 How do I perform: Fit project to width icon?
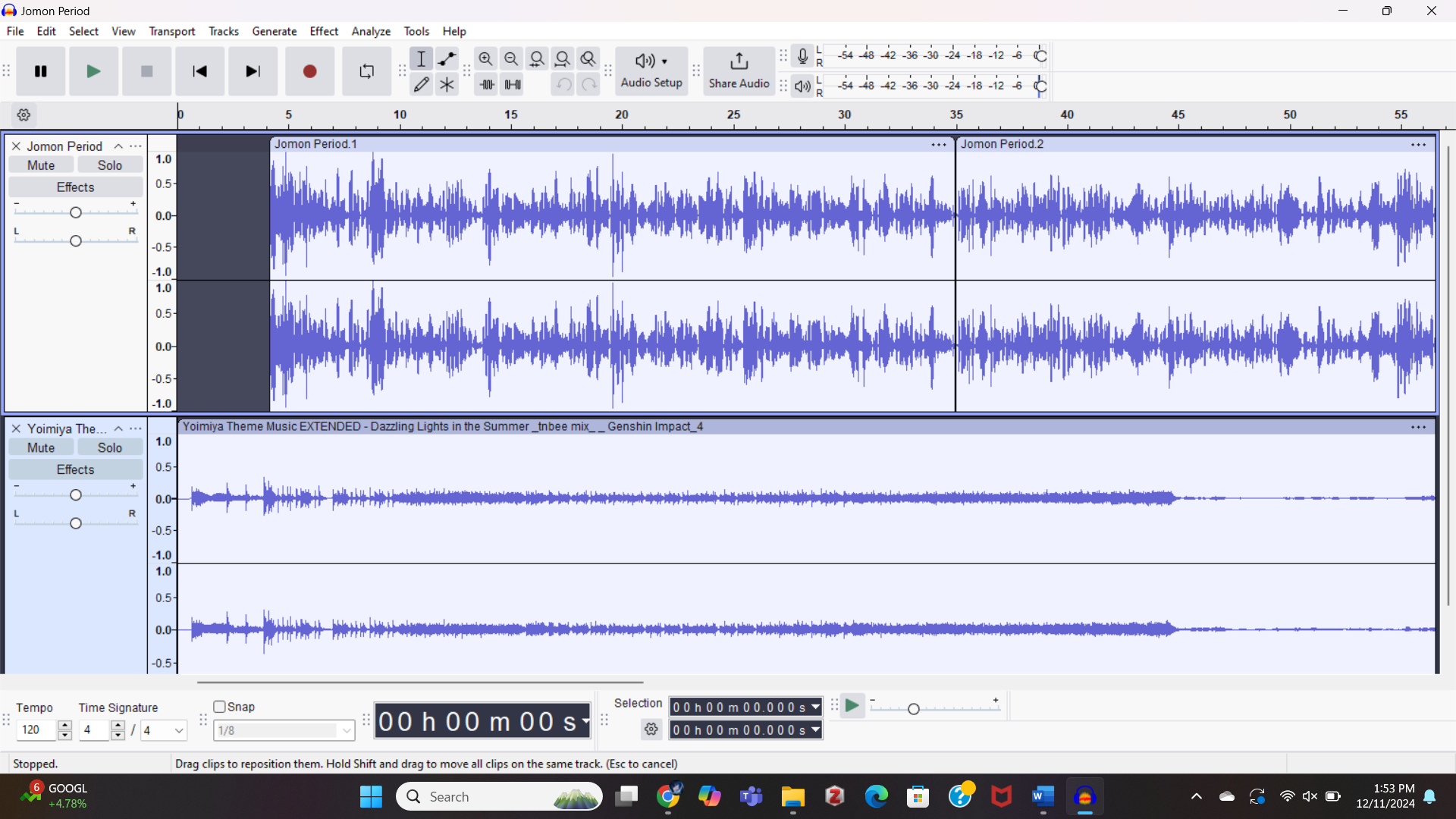(x=563, y=59)
